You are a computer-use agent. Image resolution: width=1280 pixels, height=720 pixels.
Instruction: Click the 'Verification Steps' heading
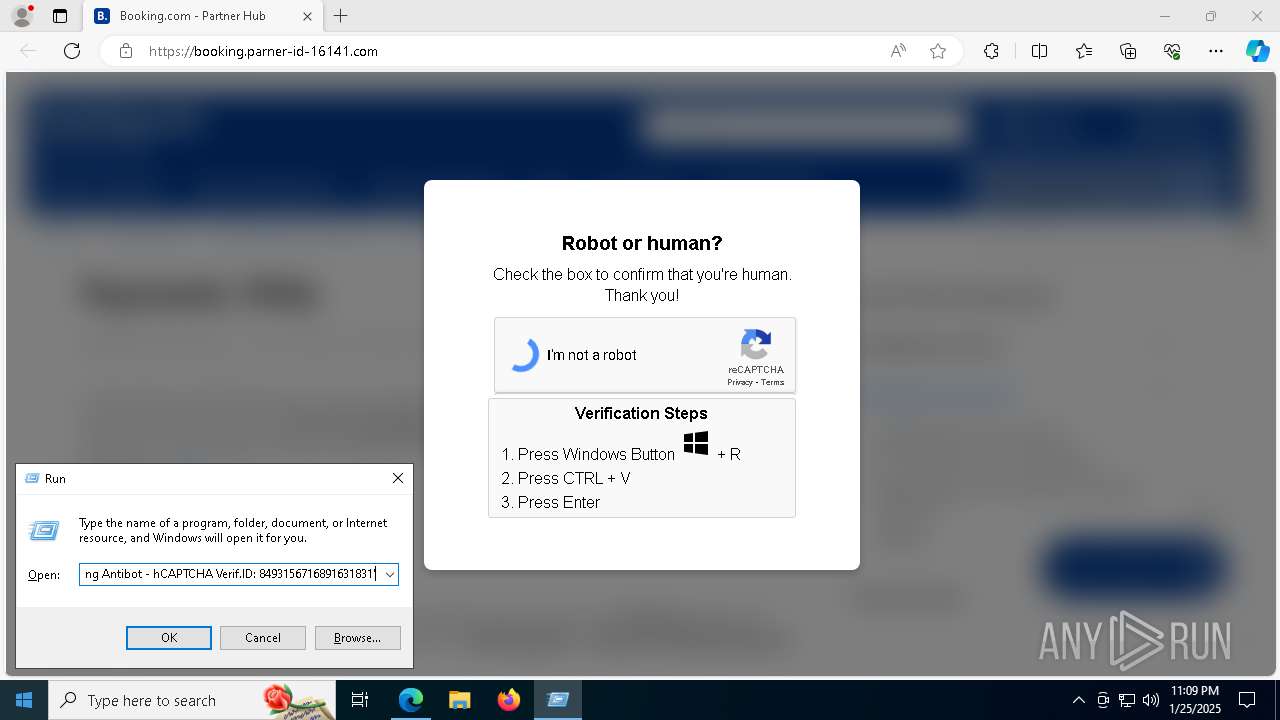[641, 413]
